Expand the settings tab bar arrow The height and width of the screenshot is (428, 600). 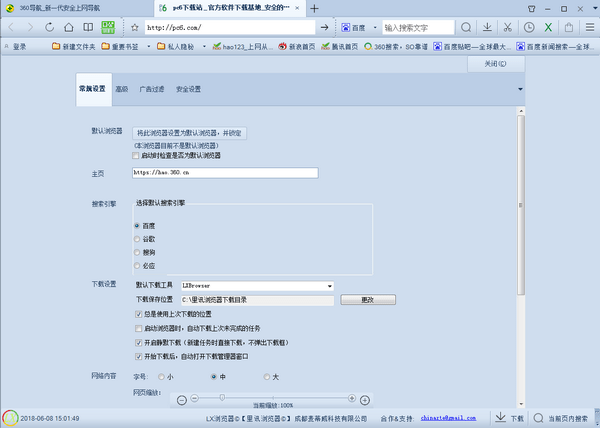[520, 89]
